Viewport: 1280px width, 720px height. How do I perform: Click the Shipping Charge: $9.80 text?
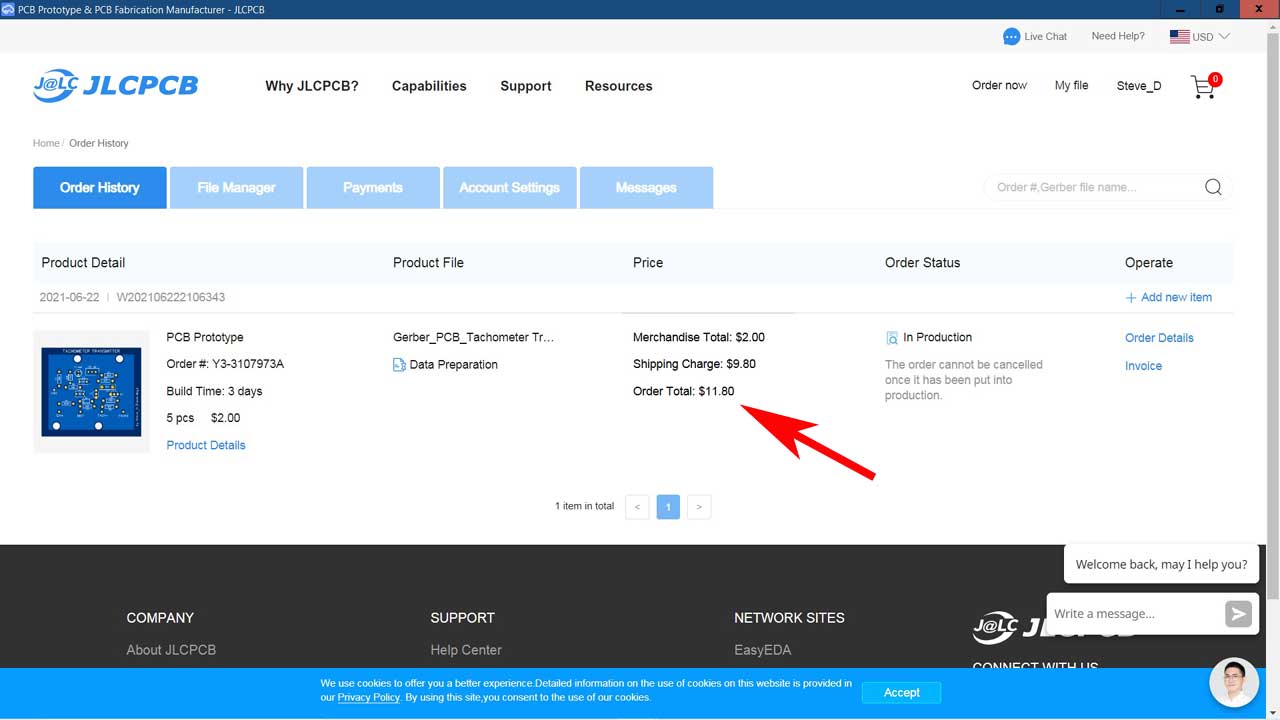pos(694,364)
